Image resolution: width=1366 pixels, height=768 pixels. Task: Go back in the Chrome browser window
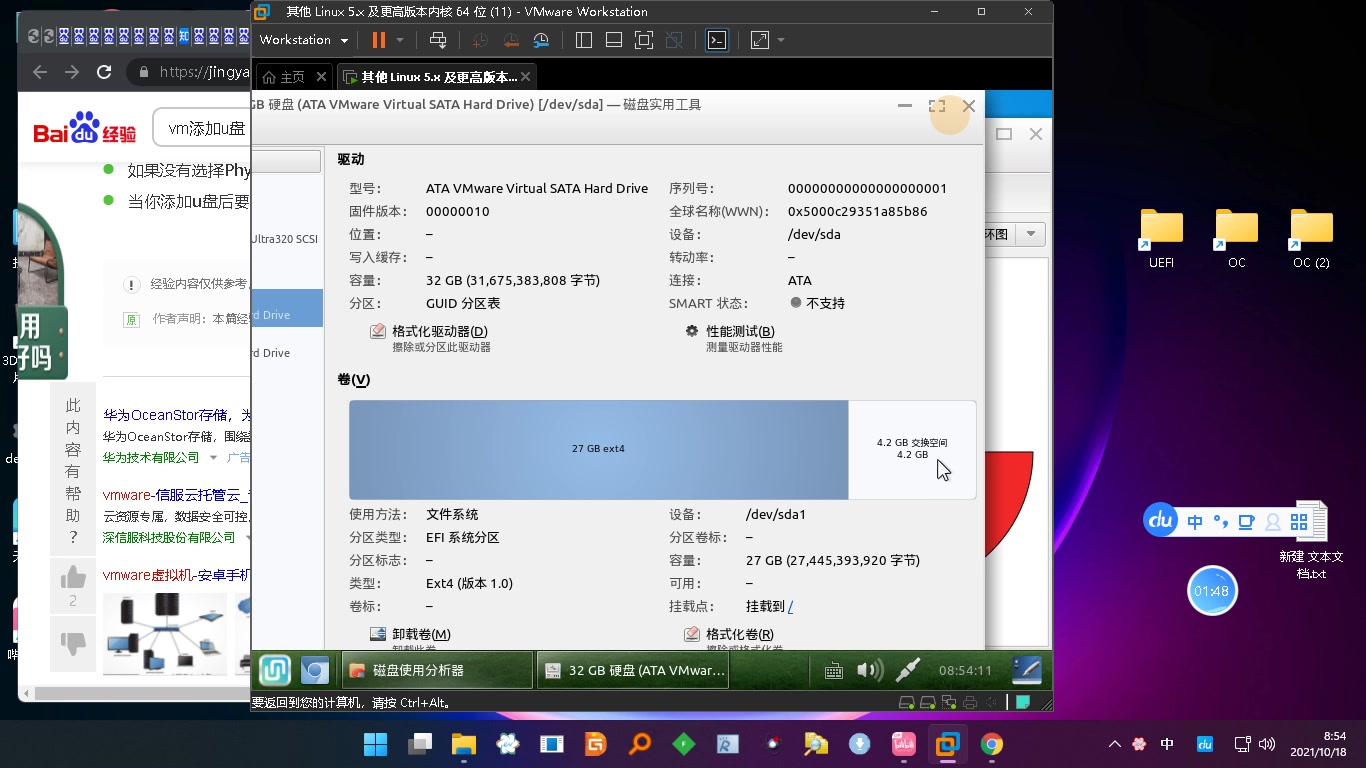click(40, 72)
